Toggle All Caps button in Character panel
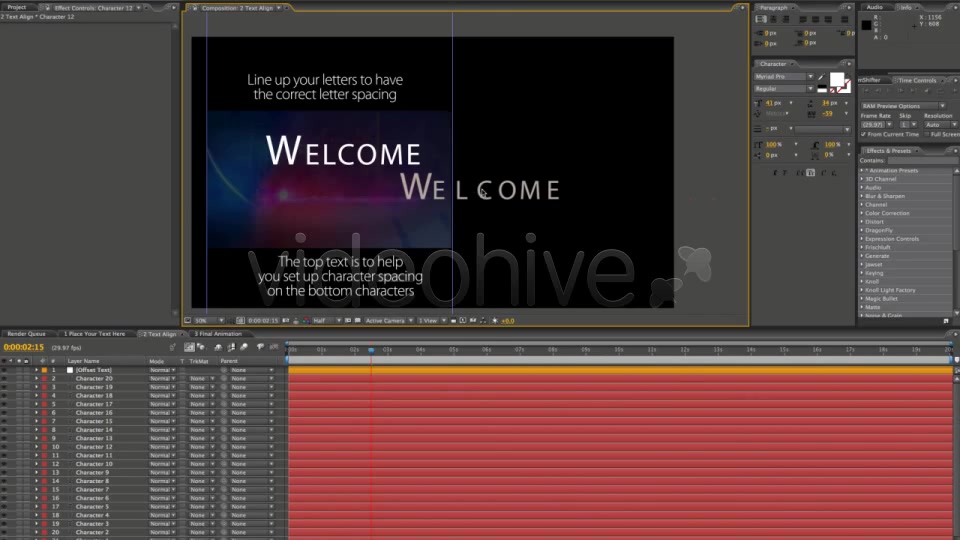 (x=800, y=173)
